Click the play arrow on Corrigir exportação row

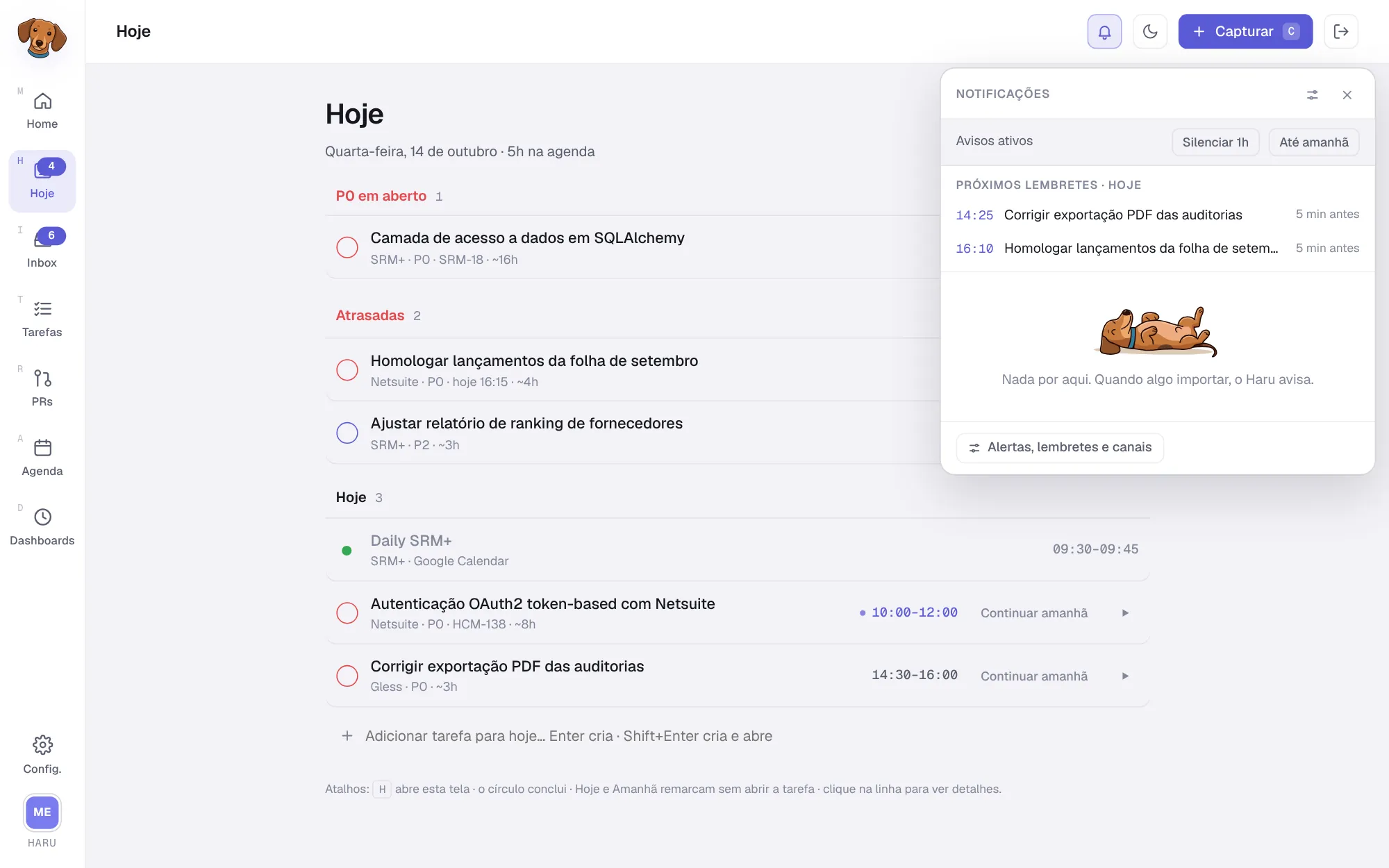(1125, 676)
